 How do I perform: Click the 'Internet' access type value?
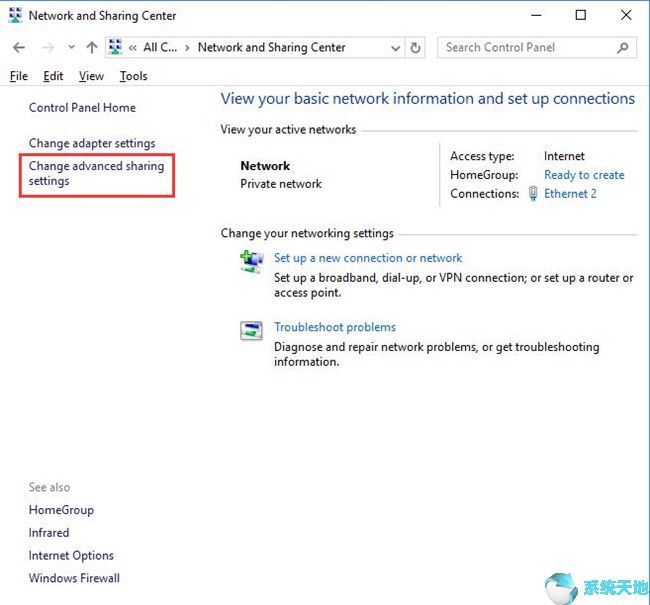pyautogui.click(x=564, y=156)
